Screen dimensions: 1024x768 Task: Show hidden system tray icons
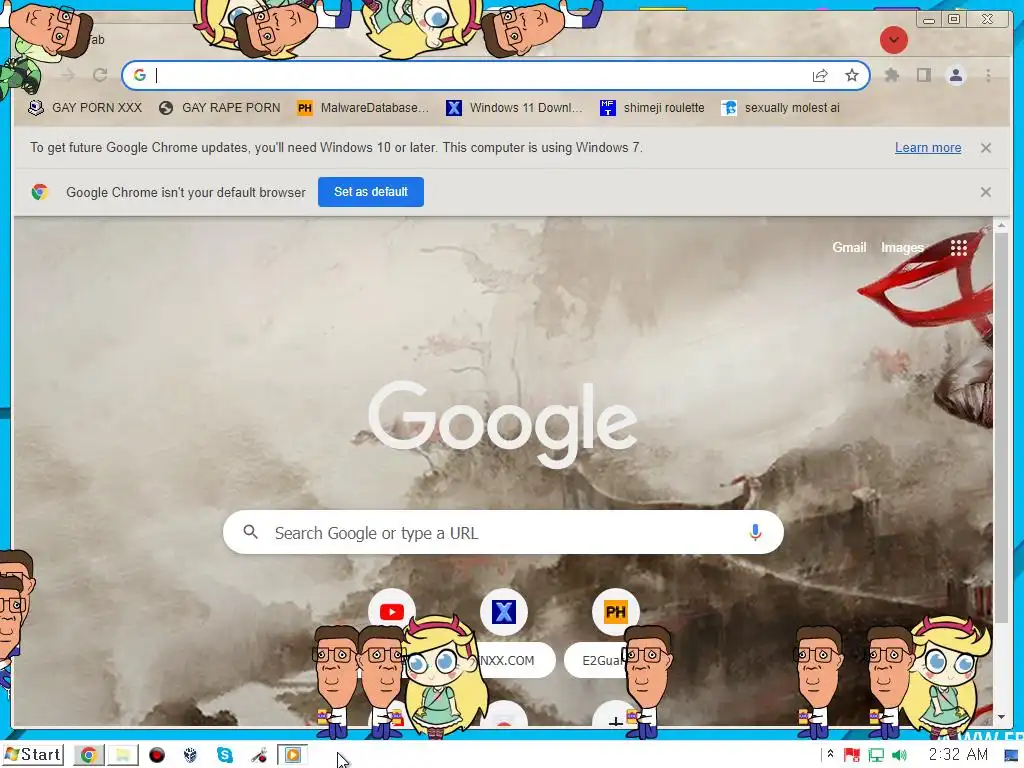pos(830,754)
